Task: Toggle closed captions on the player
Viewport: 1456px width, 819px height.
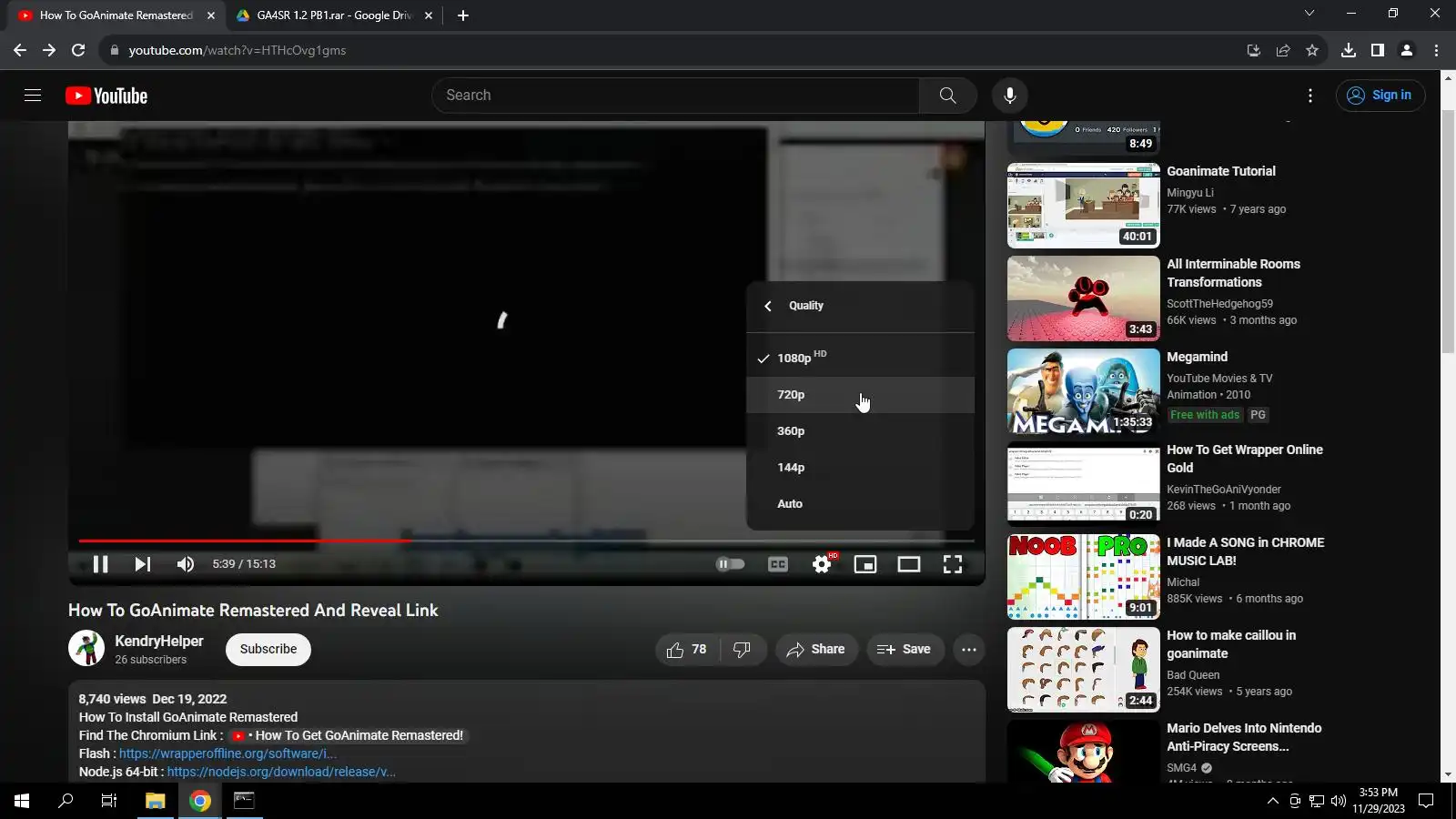Action: pyautogui.click(x=778, y=564)
